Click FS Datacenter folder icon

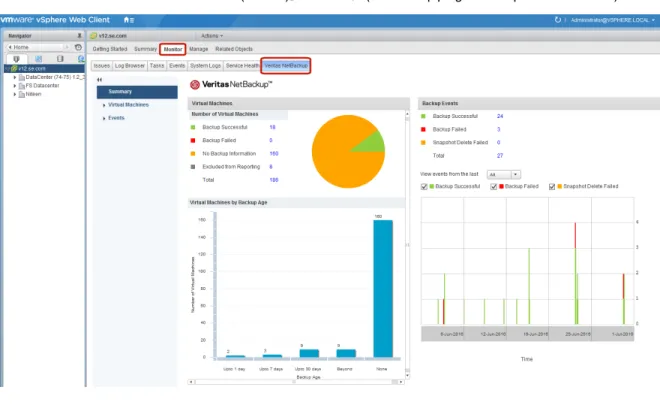point(21,86)
